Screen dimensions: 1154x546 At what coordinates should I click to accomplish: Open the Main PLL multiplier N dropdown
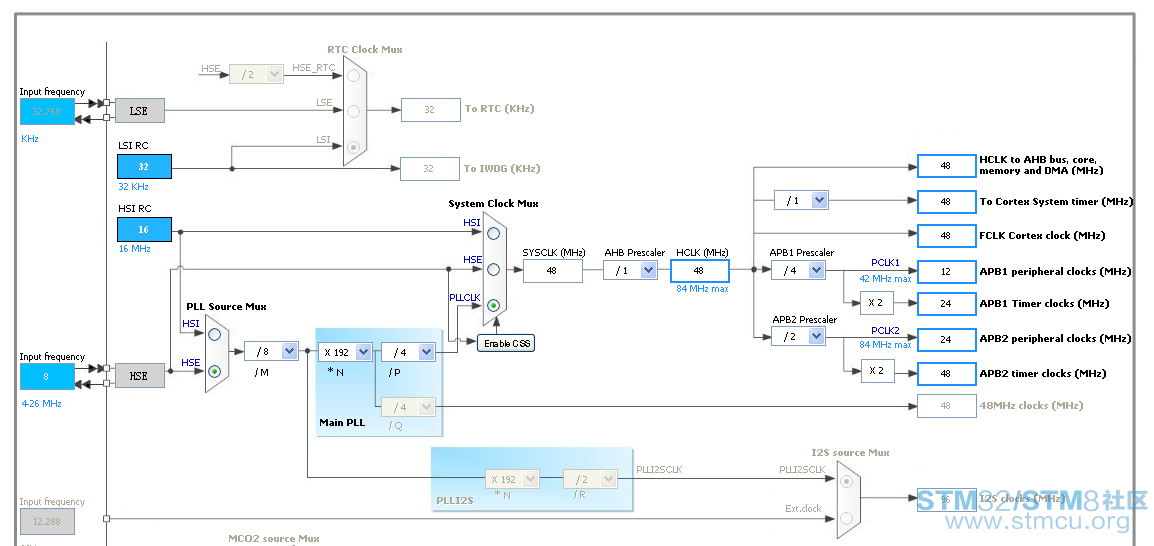point(344,352)
